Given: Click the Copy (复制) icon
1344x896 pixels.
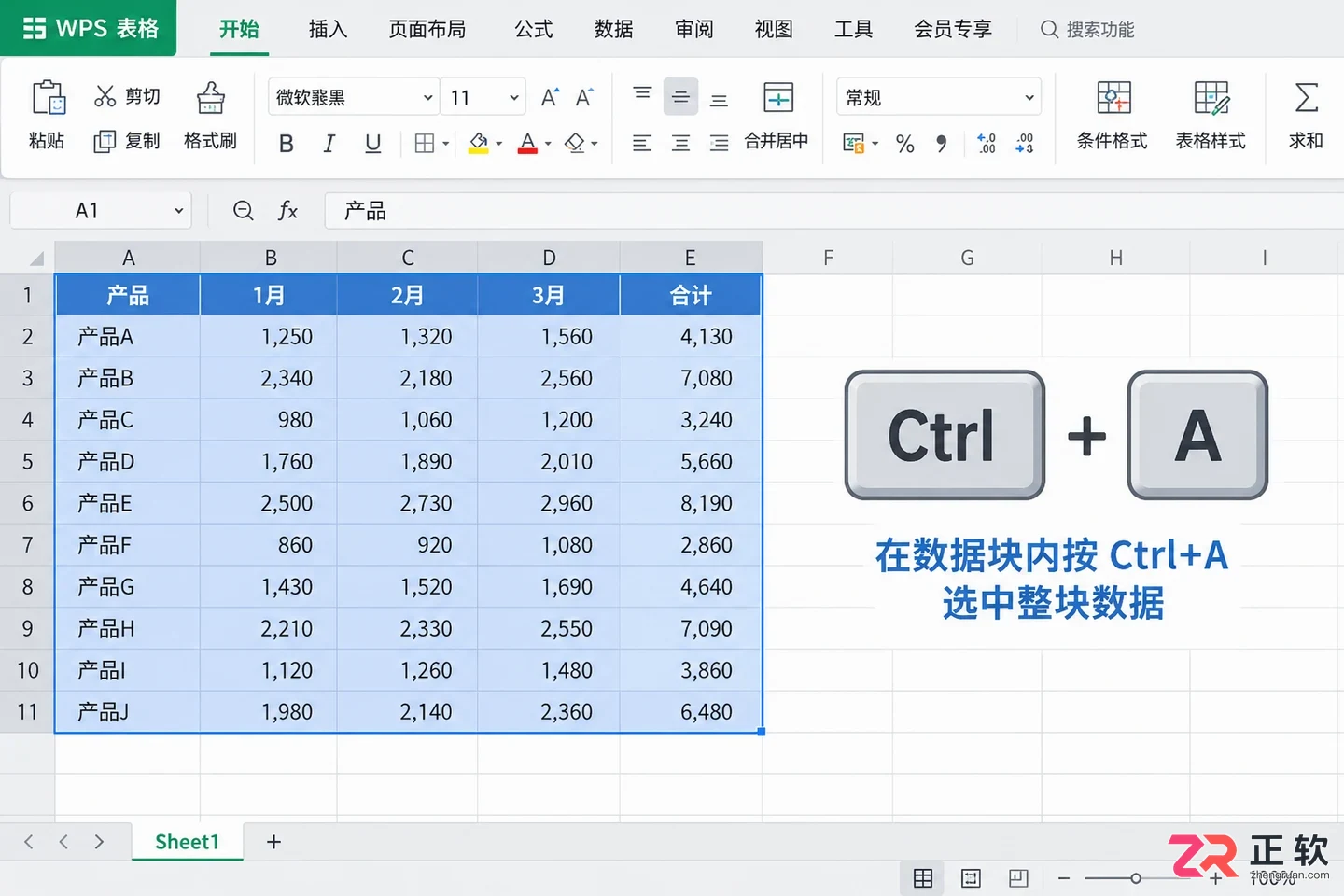Looking at the screenshot, I should [x=105, y=141].
